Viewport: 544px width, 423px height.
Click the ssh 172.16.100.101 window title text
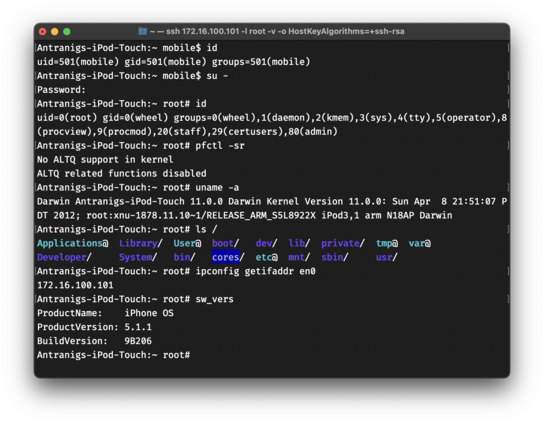(277, 31)
